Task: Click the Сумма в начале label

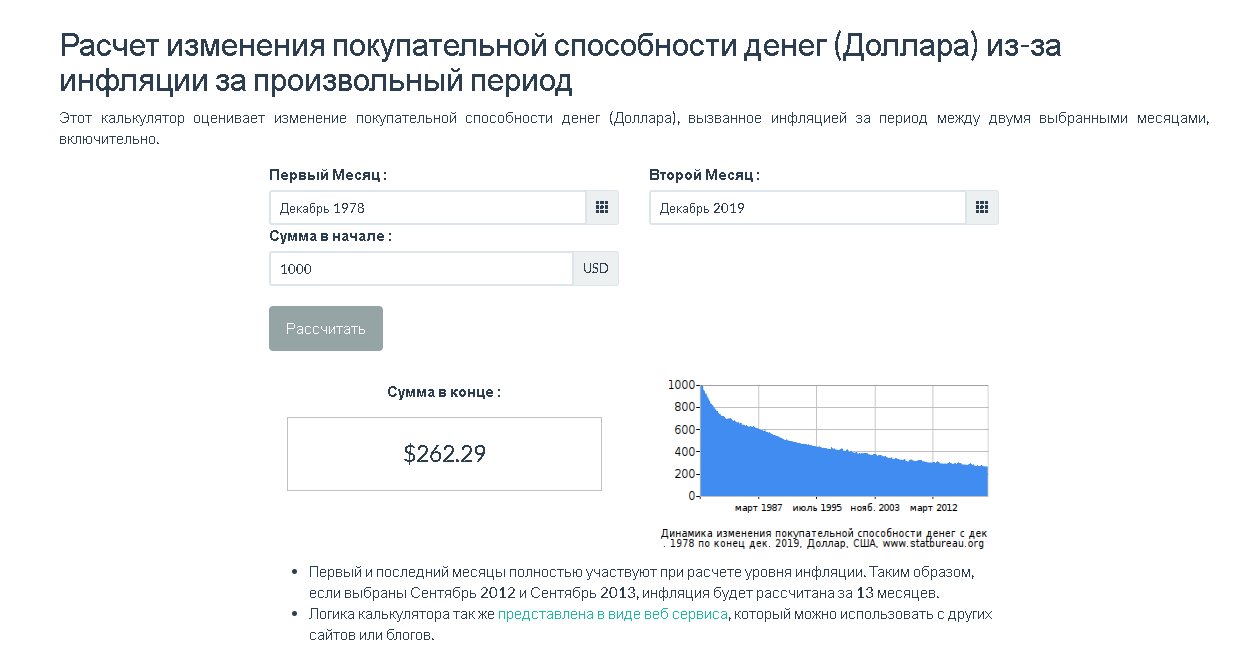Action: point(331,237)
